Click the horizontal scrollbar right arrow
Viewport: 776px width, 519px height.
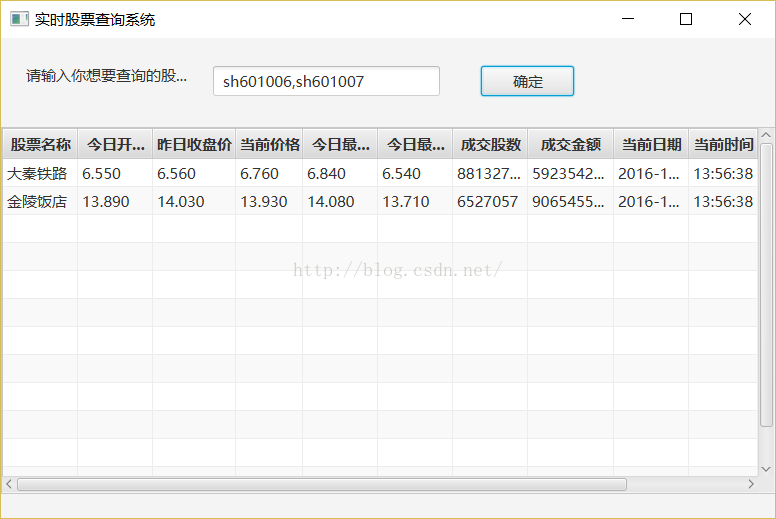751,484
